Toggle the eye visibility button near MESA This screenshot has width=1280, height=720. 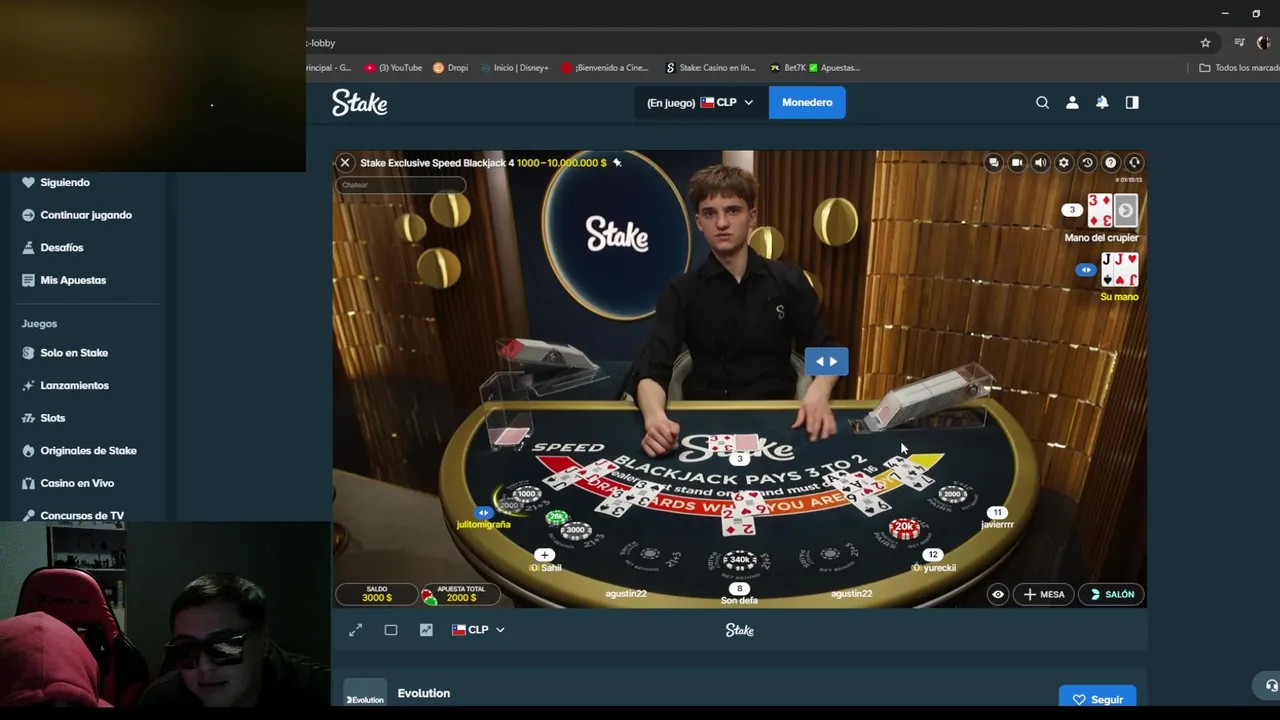pyautogui.click(x=997, y=594)
